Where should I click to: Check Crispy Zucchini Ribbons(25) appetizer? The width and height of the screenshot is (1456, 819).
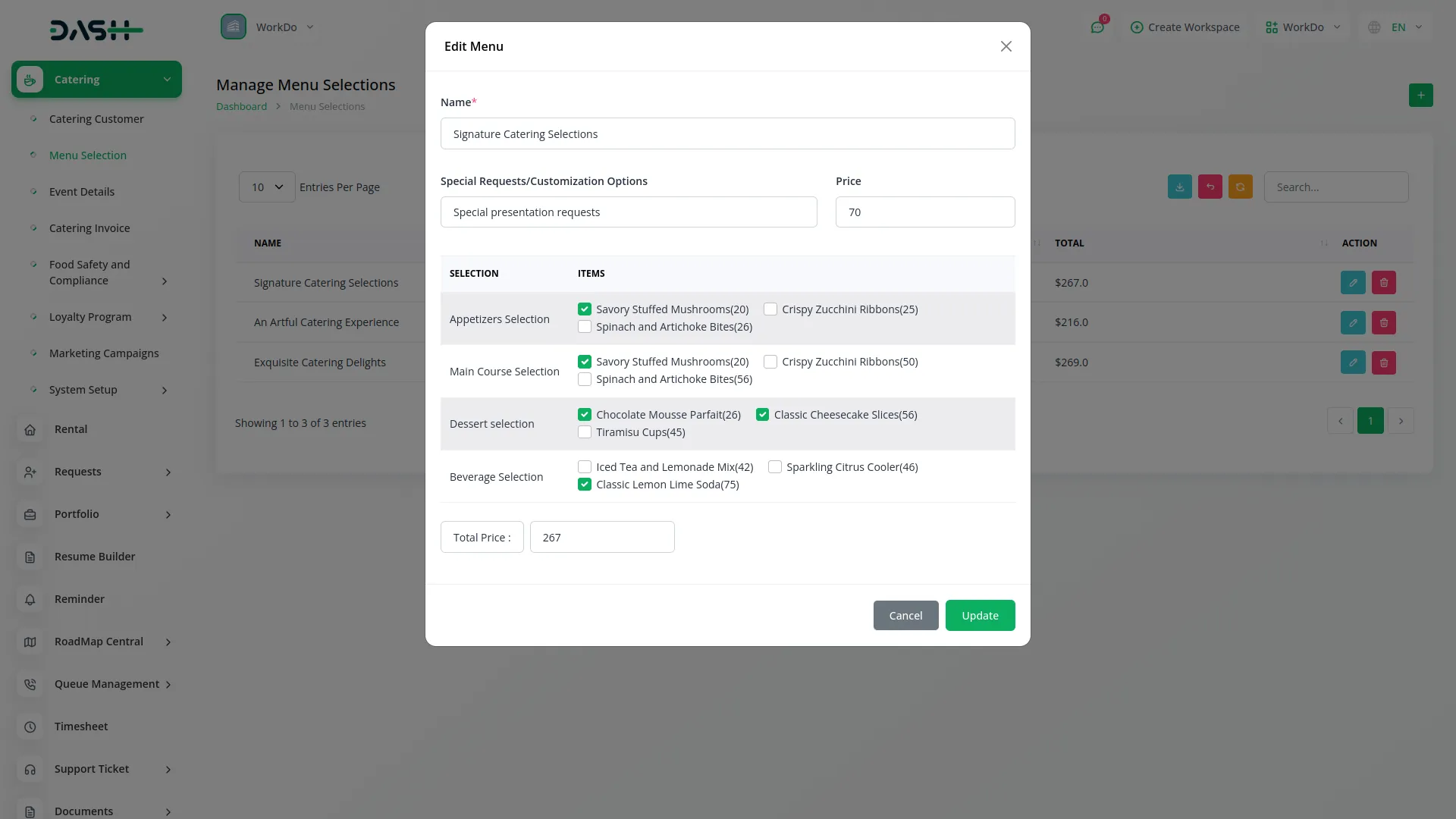tap(770, 309)
